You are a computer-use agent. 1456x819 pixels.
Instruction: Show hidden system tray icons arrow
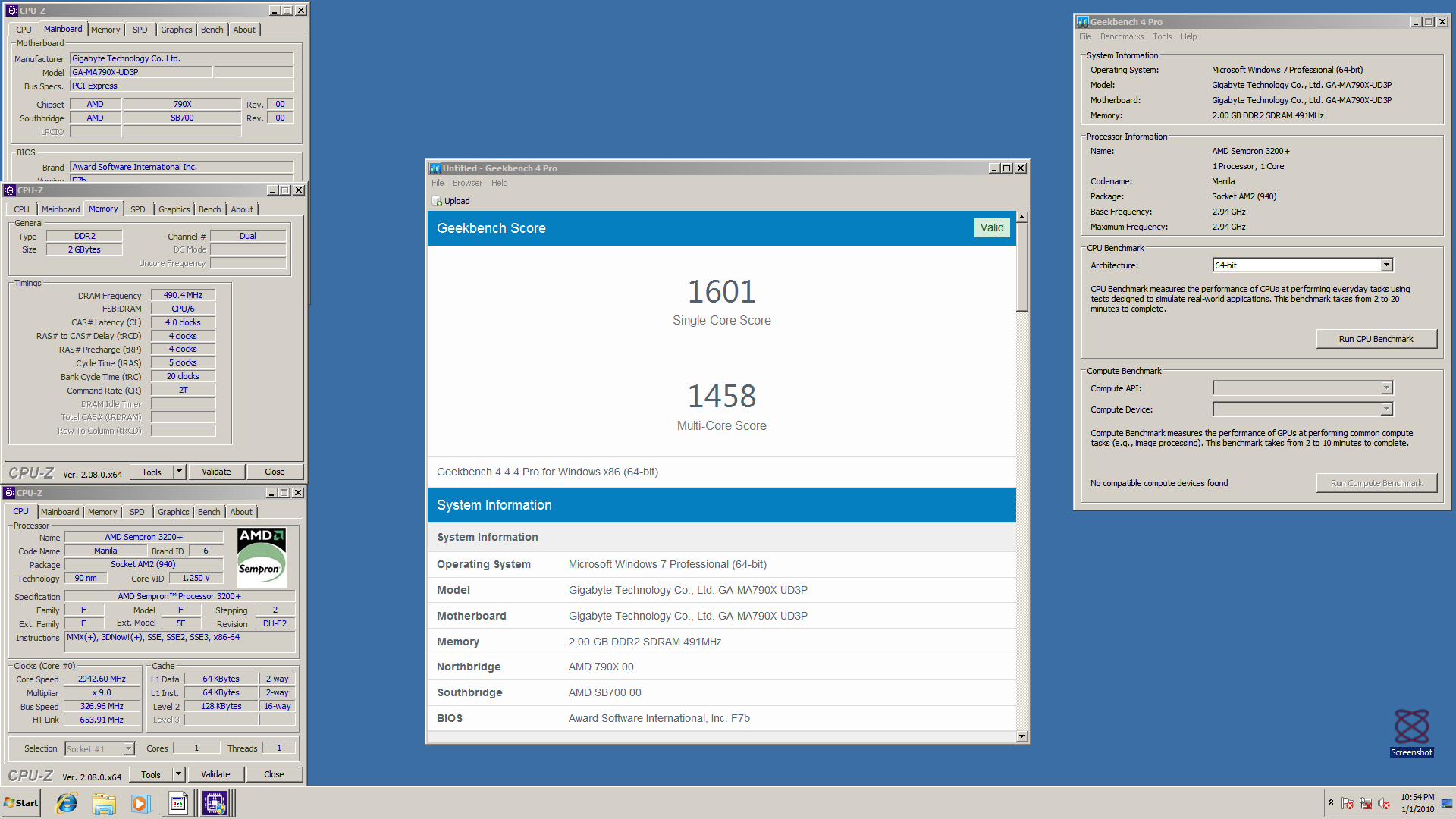point(1331,802)
